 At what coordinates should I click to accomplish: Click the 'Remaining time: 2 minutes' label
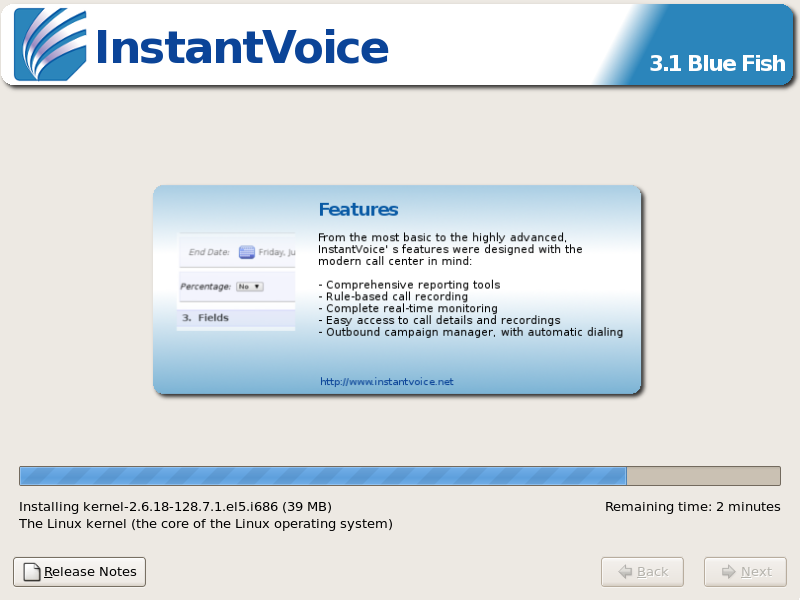click(x=692, y=507)
